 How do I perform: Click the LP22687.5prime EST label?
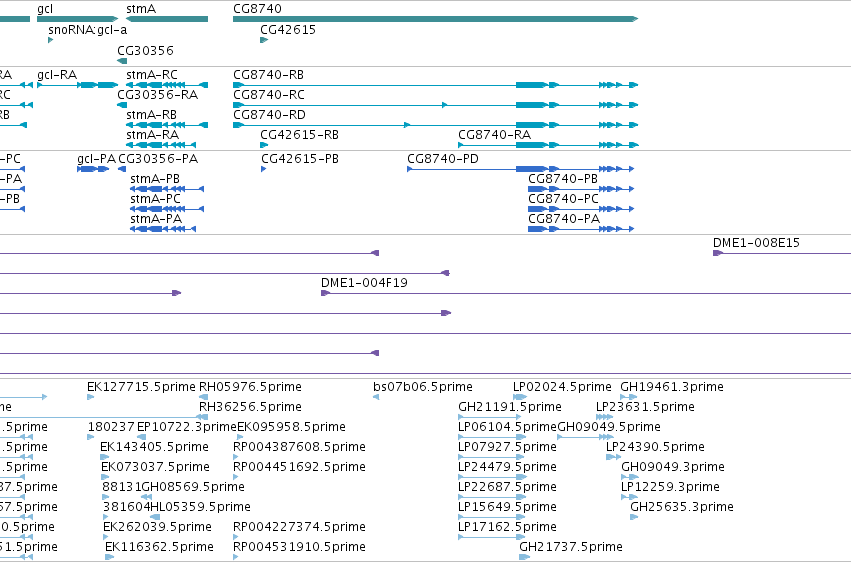point(507,487)
